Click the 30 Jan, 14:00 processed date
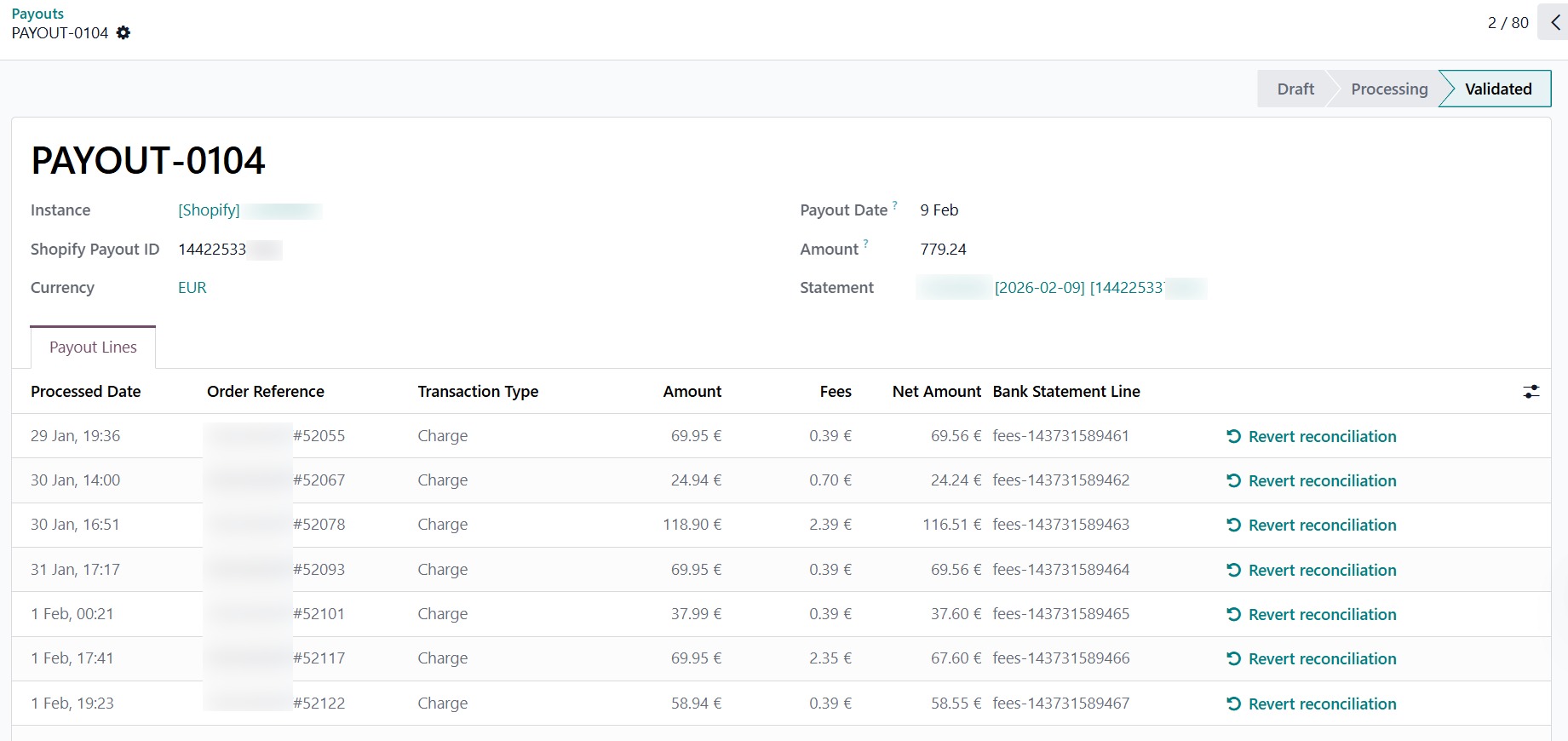The width and height of the screenshot is (1568, 741). (x=75, y=480)
